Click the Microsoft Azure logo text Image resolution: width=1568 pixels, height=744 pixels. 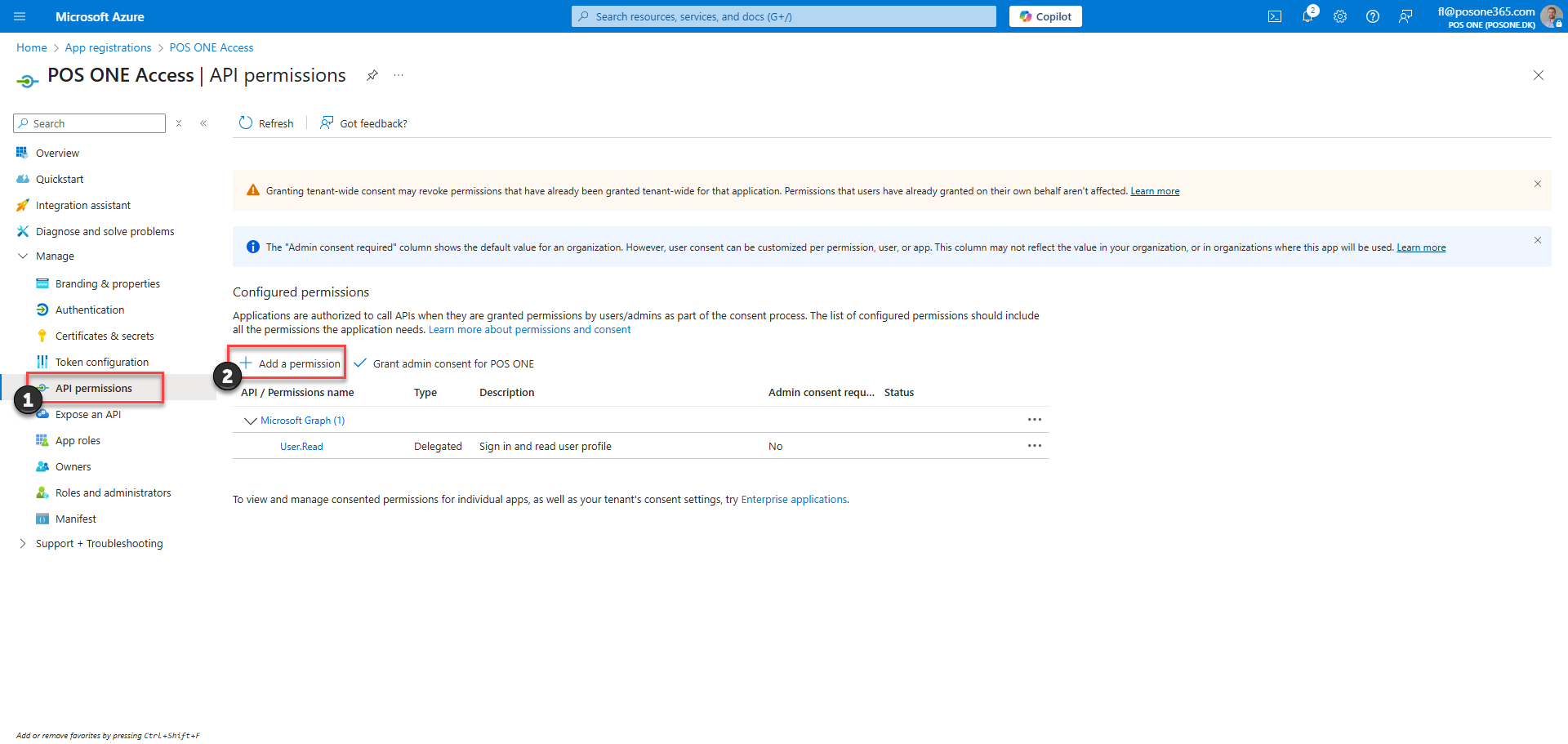tap(100, 16)
